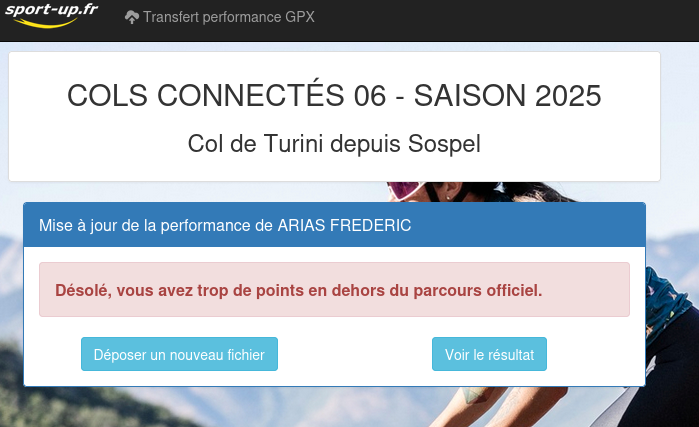Click the word SAISON 2025 in title

tap(508, 96)
